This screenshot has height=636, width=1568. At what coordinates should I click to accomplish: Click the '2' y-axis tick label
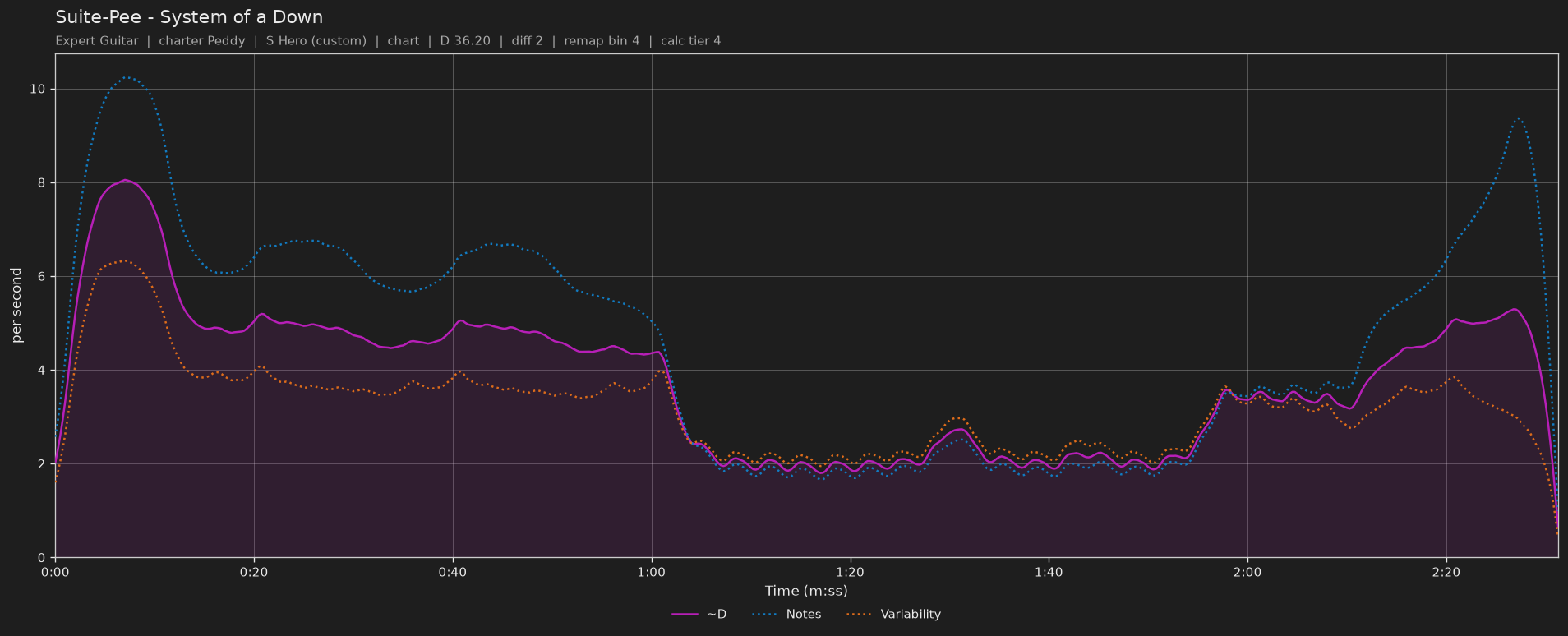pyautogui.click(x=41, y=464)
